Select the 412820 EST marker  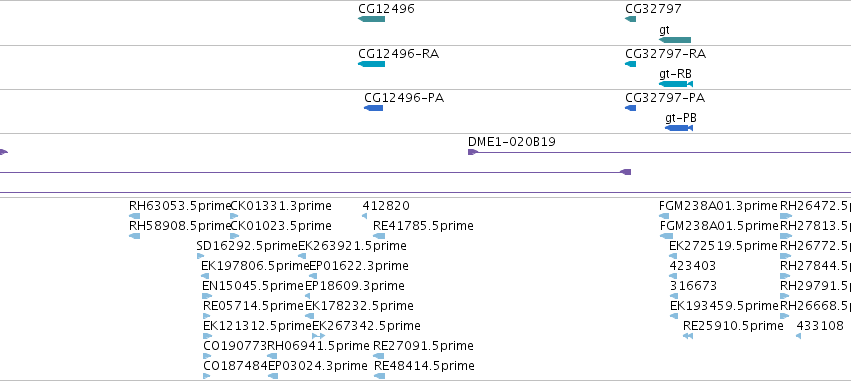click(364, 216)
